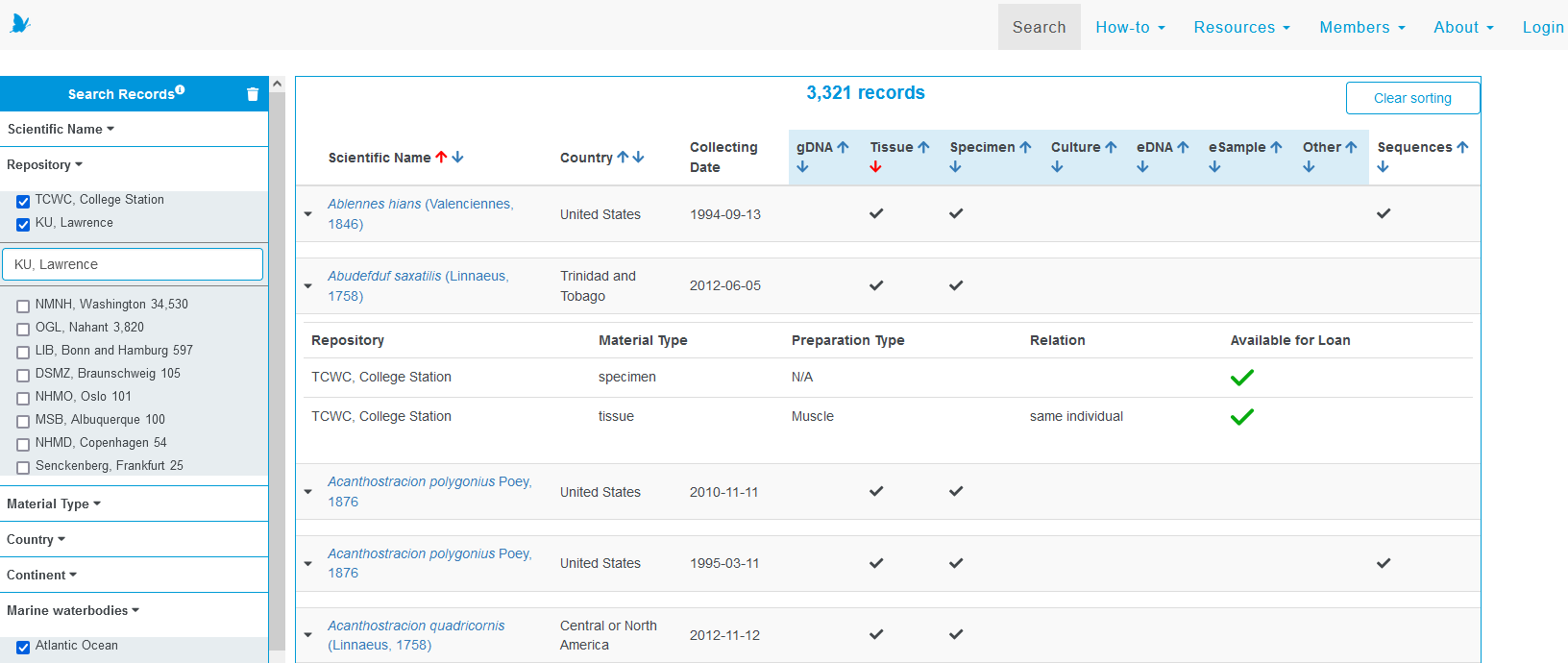The width and height of the screenshot is (1568, 663).
Task: Sort Scientific Name descending with down arrow
Action: (x=458, y=158)
